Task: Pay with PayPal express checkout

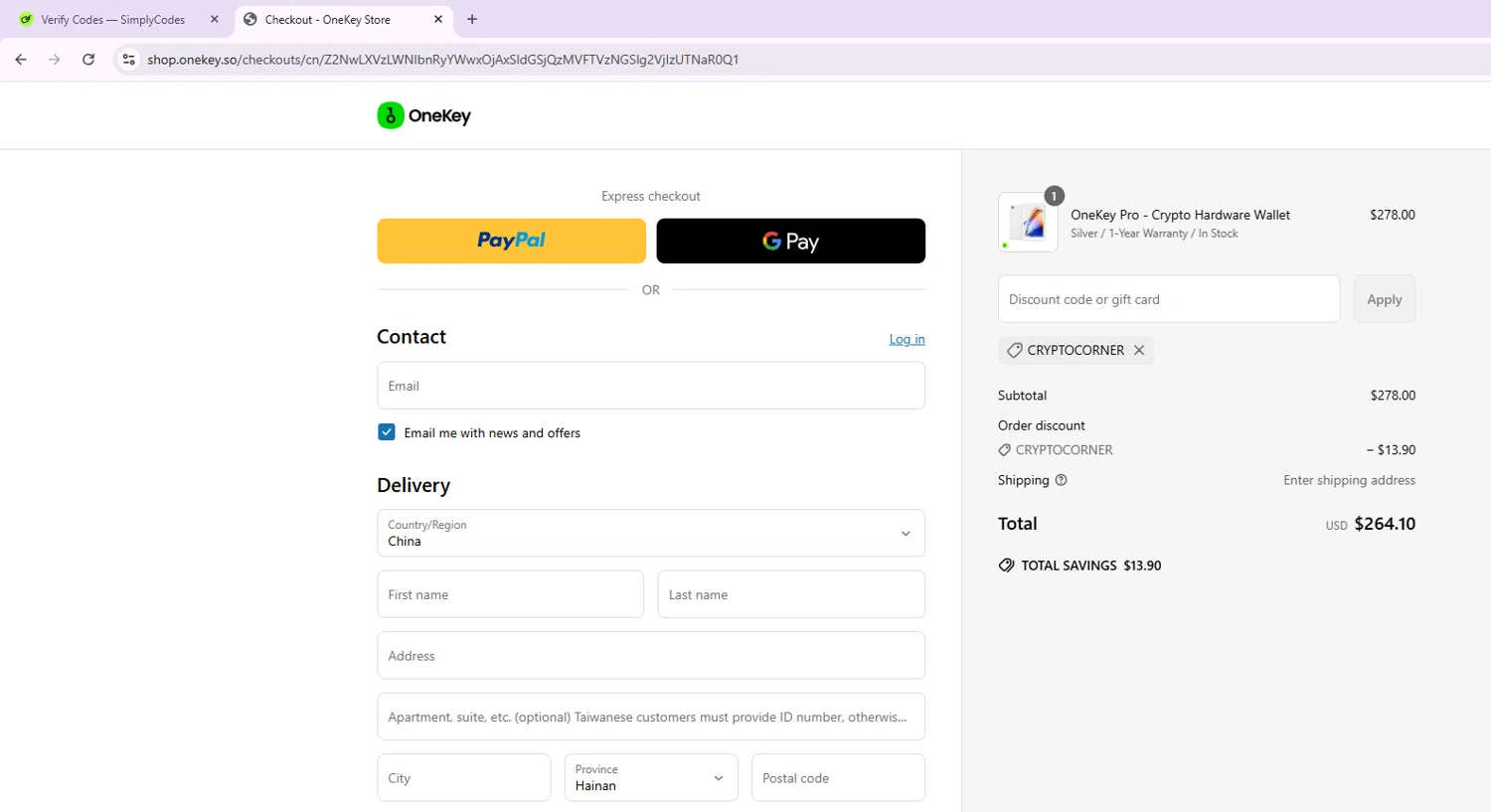Action: click(x=511, y=241)
